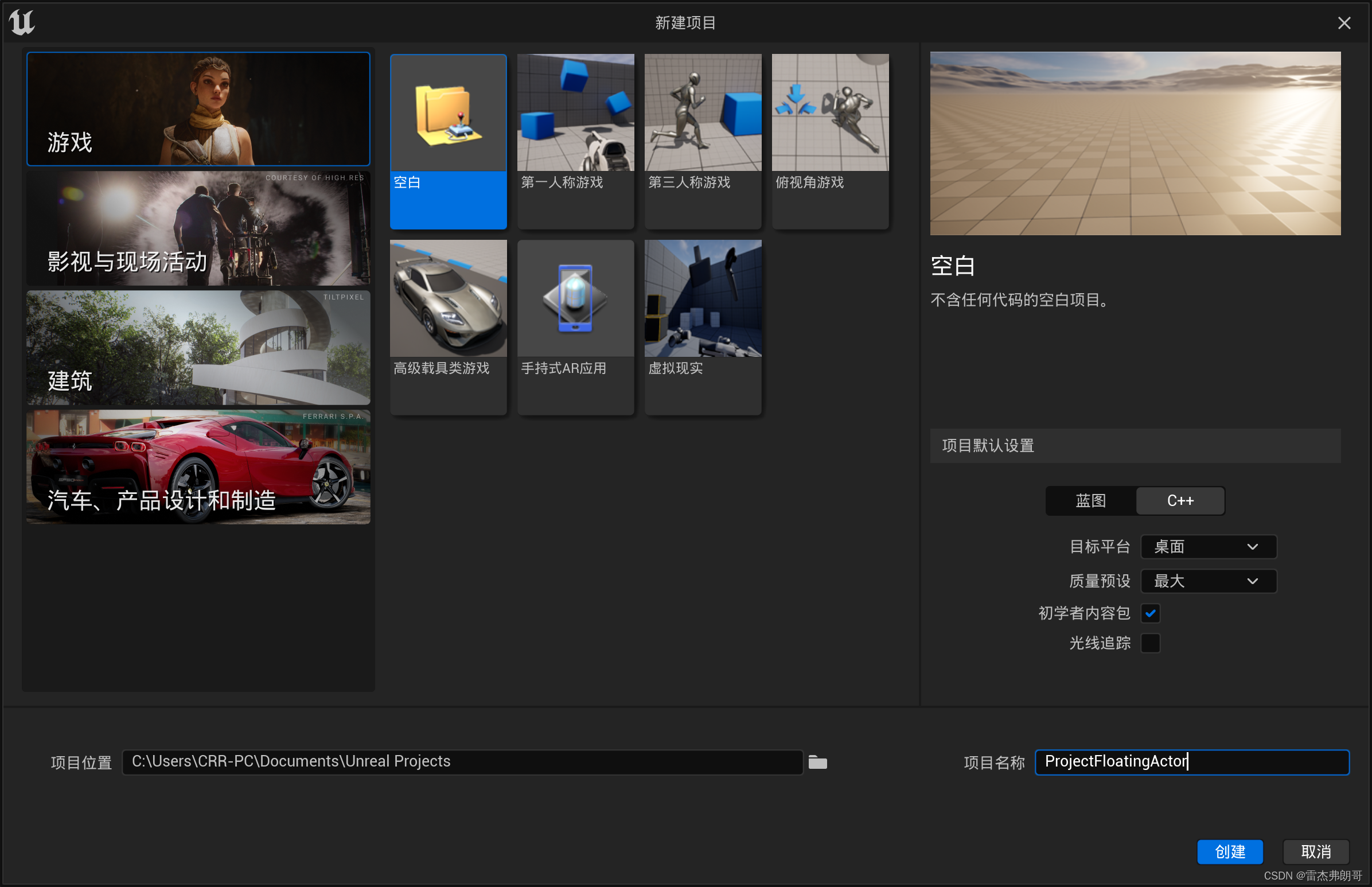Open the folder browser for project location
This screenshot has width=1372, height=887.
(817, 761)
